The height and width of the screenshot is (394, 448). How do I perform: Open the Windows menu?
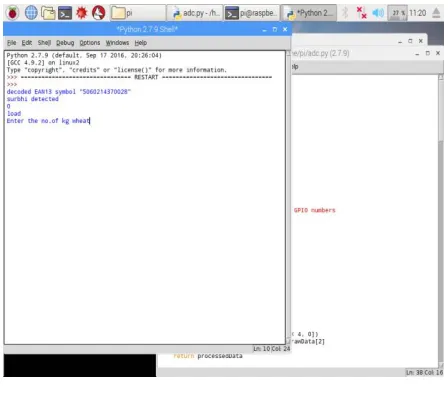(x=117, y=43)
